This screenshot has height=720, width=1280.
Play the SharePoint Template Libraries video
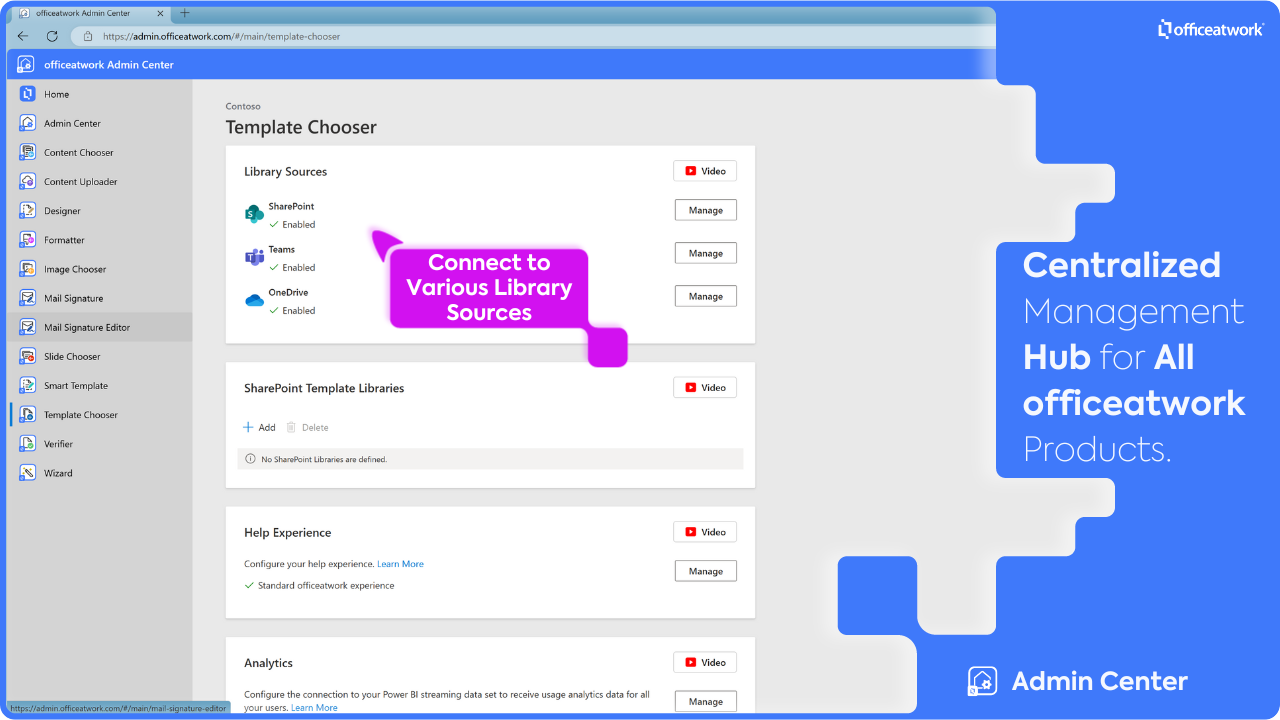coord(705,387)
